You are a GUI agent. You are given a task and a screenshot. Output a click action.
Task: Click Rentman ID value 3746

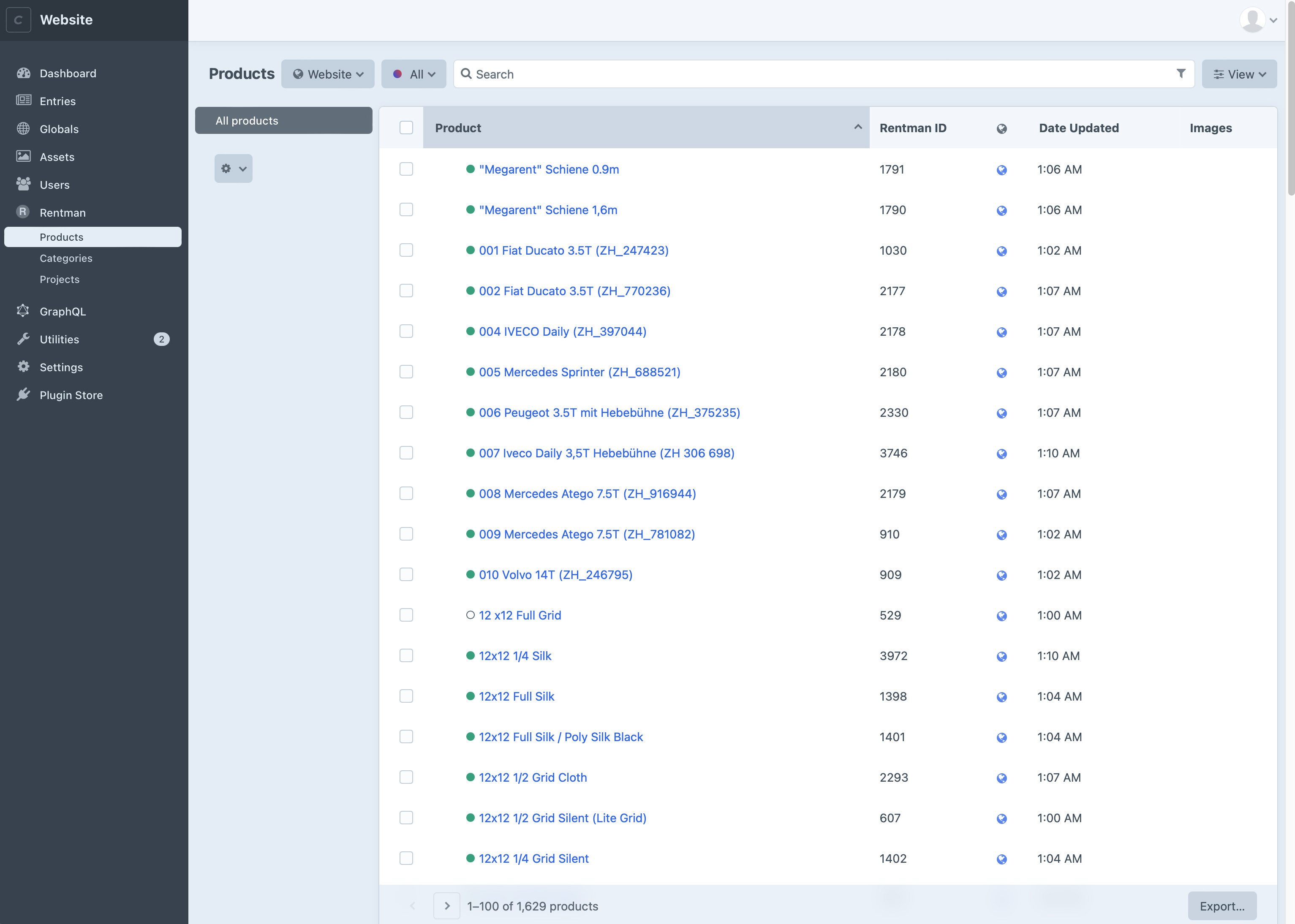click(893, 453)
